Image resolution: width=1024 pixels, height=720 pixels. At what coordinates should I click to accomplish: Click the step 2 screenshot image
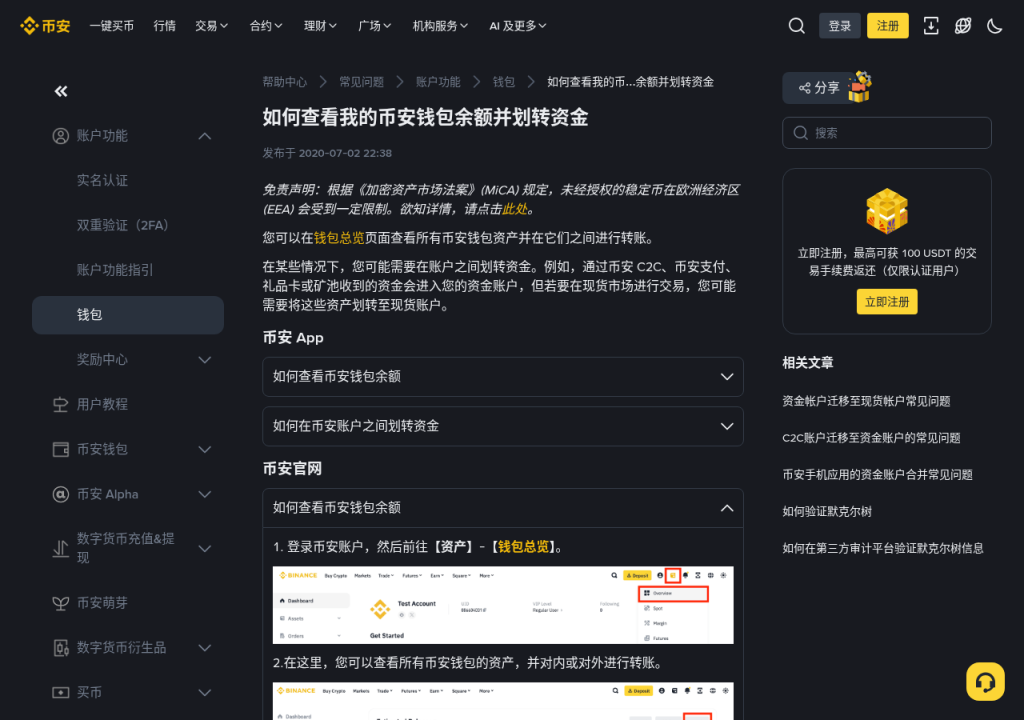[x=503, y=701]
